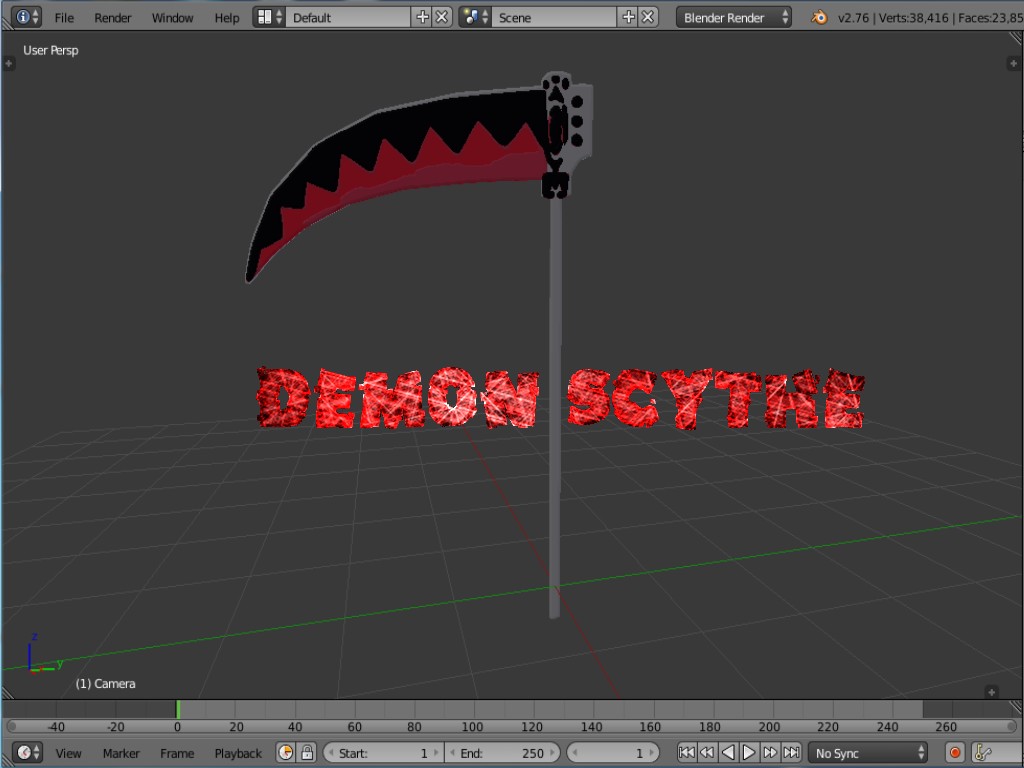Click the Play reverse button in Timeline
Screen dimensions: 1024x768
(x=729, y=752)
